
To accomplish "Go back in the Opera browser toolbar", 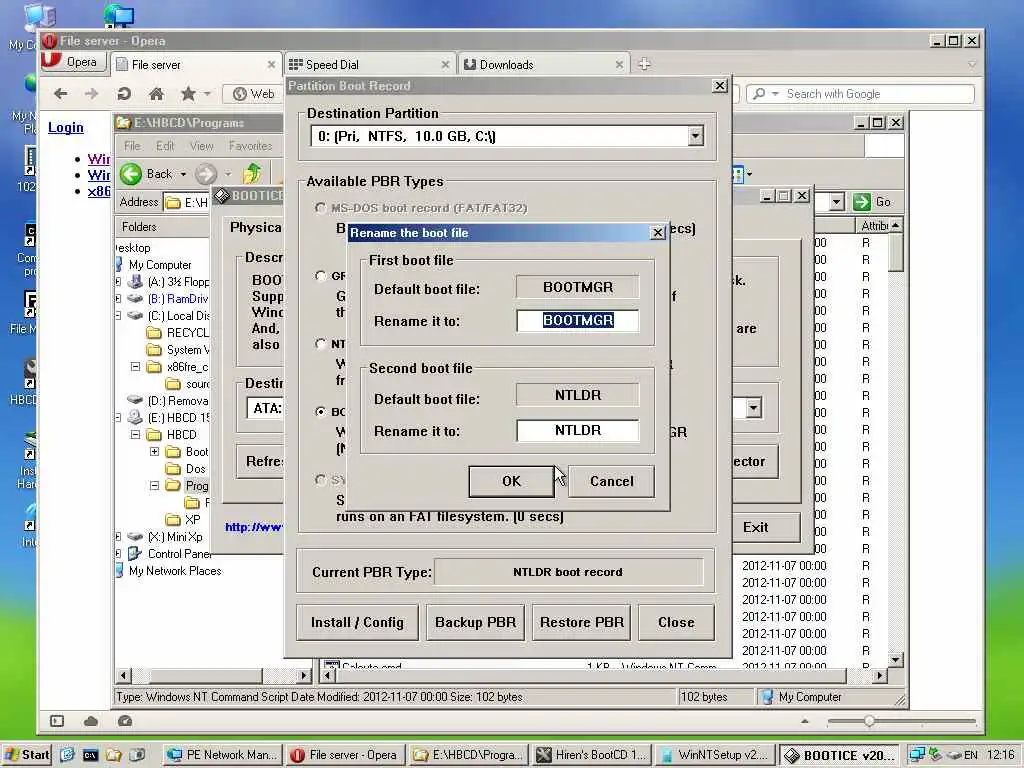I will point(61,94).
